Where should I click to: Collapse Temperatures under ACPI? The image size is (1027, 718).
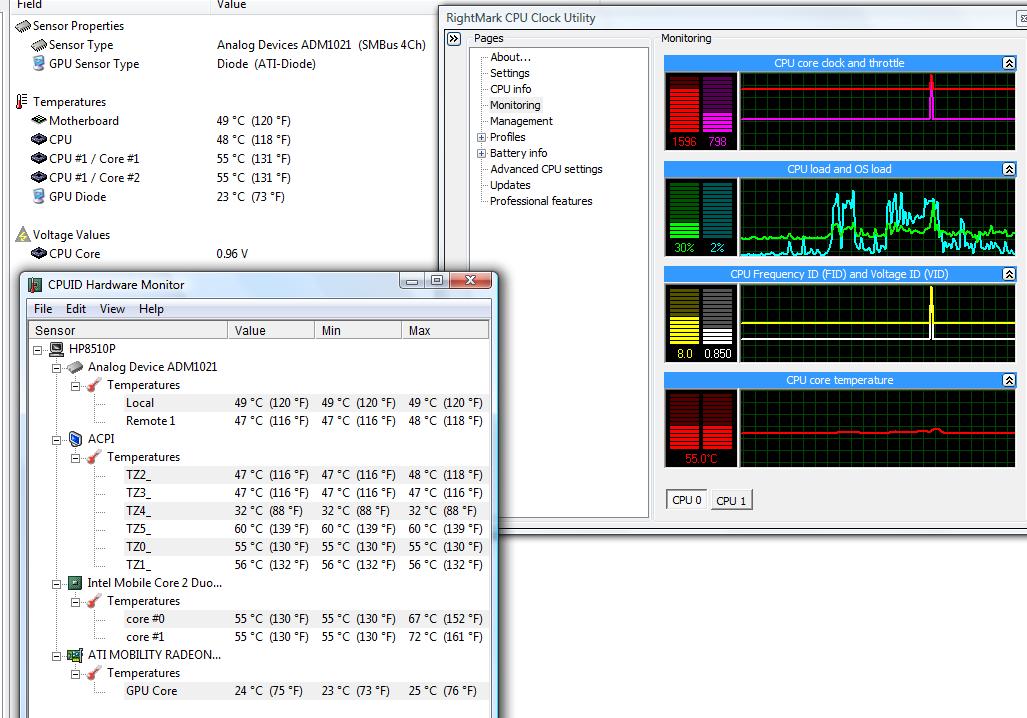75,458
